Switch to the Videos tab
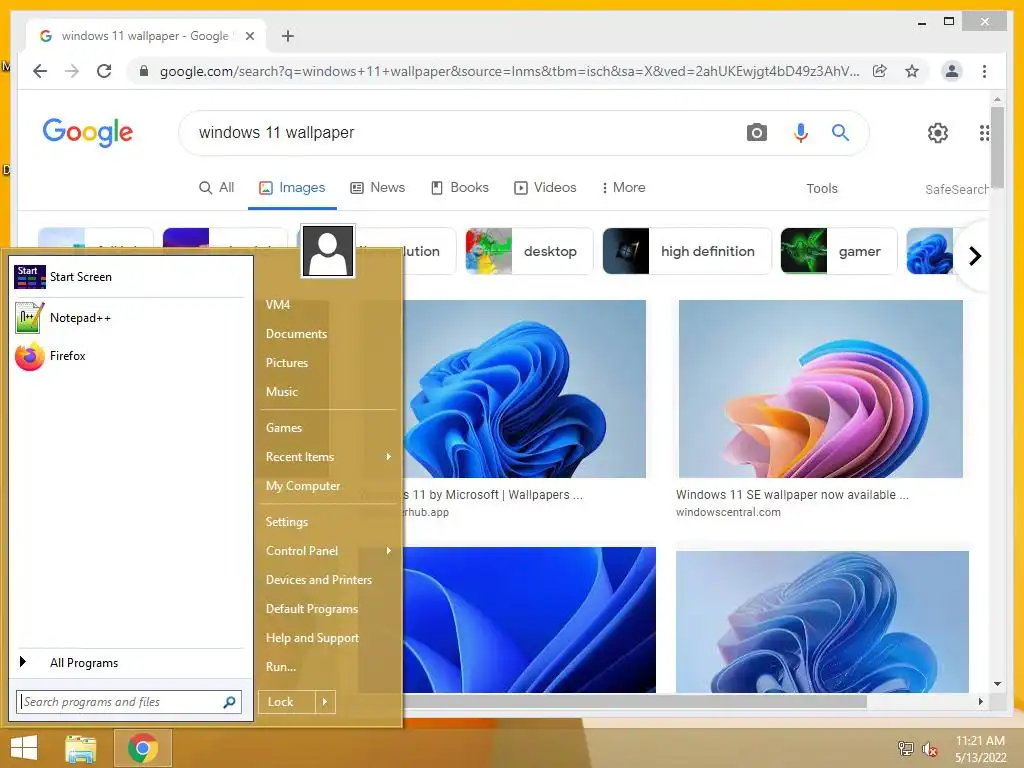The width and height of the screenshot is (1024, 768). coord(545,187)
